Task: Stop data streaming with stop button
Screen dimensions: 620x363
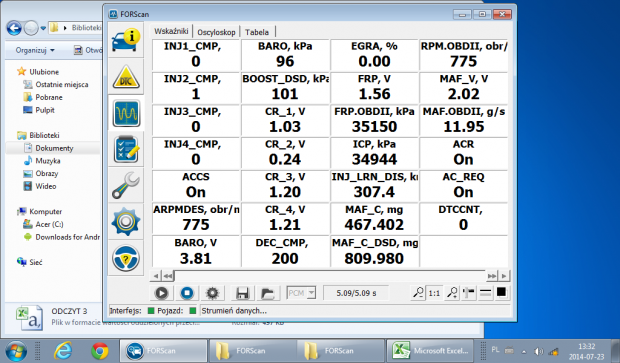Action: pos(187,293)
